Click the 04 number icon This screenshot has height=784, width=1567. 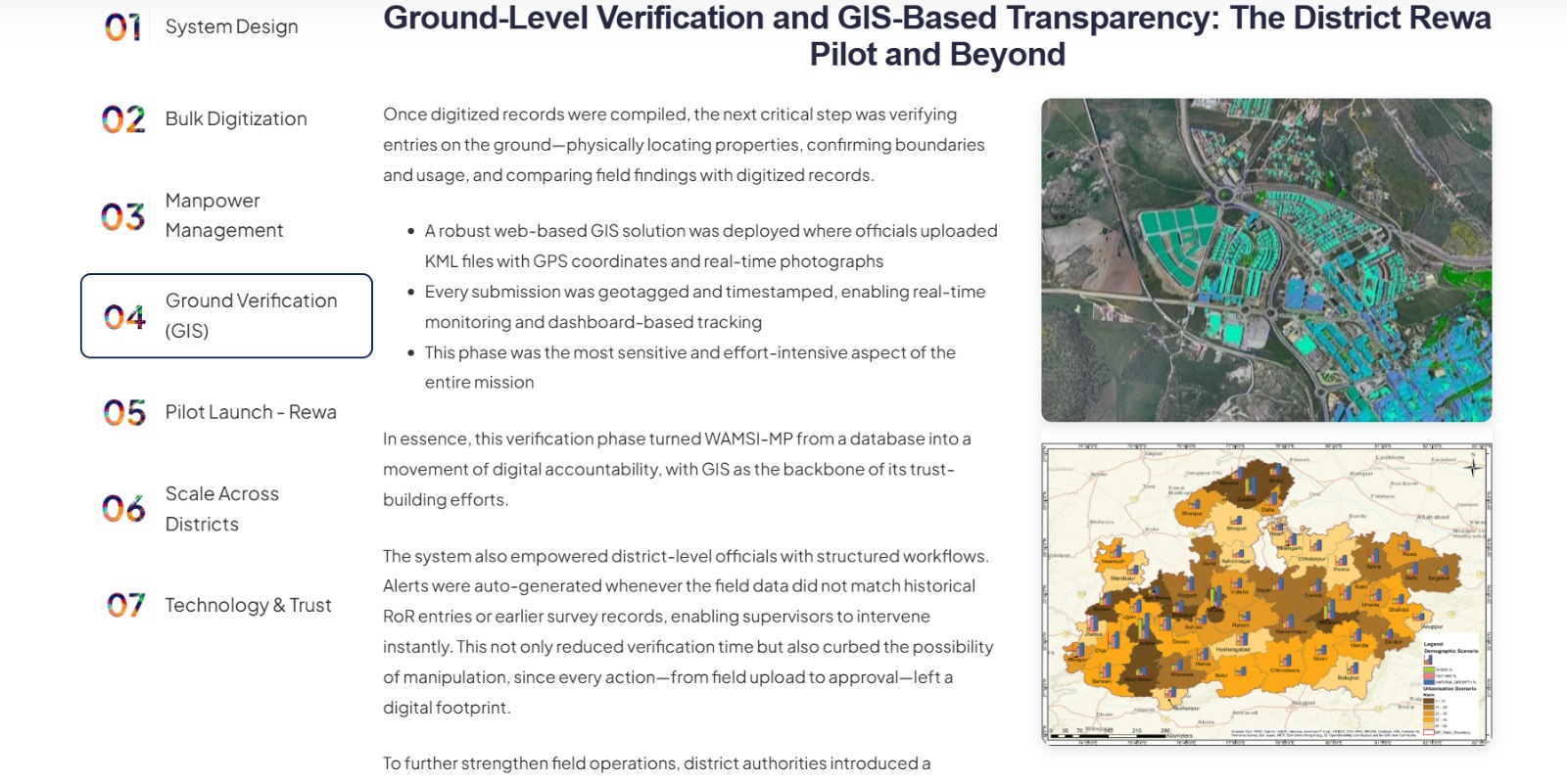(x=124, y=317)
